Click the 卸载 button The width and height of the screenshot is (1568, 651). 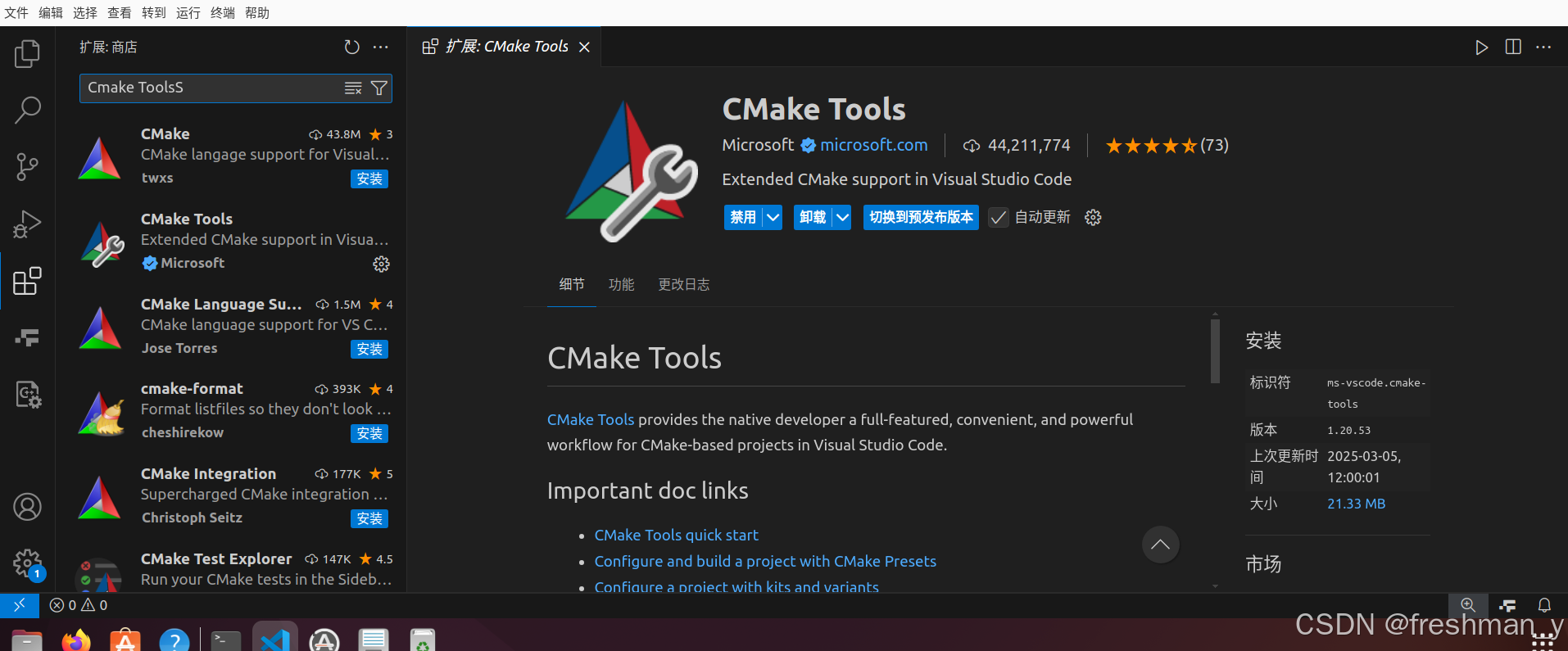813,217
